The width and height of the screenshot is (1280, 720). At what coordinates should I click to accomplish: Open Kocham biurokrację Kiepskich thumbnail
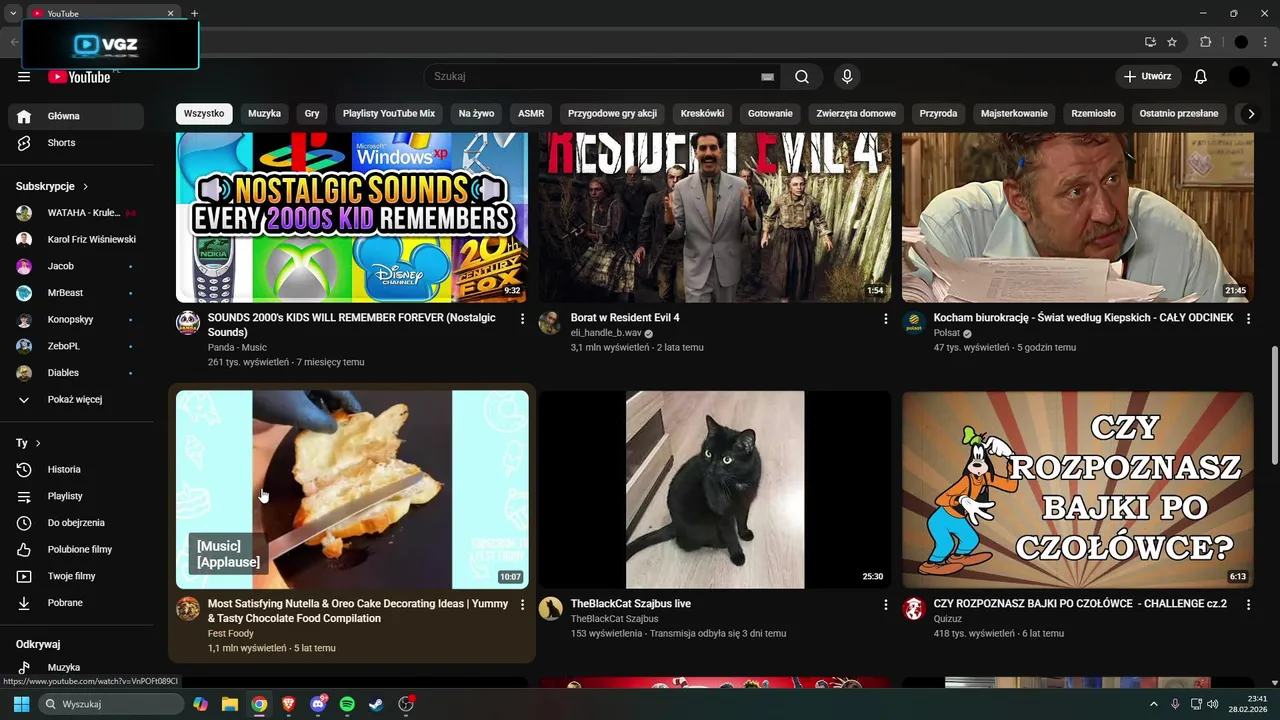click(x=1078, y=217)
